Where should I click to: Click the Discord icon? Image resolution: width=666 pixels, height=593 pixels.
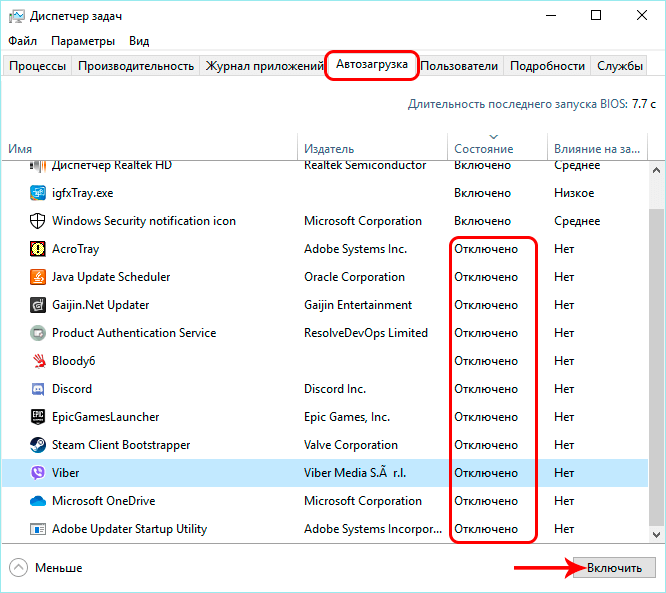coord(38,389)
